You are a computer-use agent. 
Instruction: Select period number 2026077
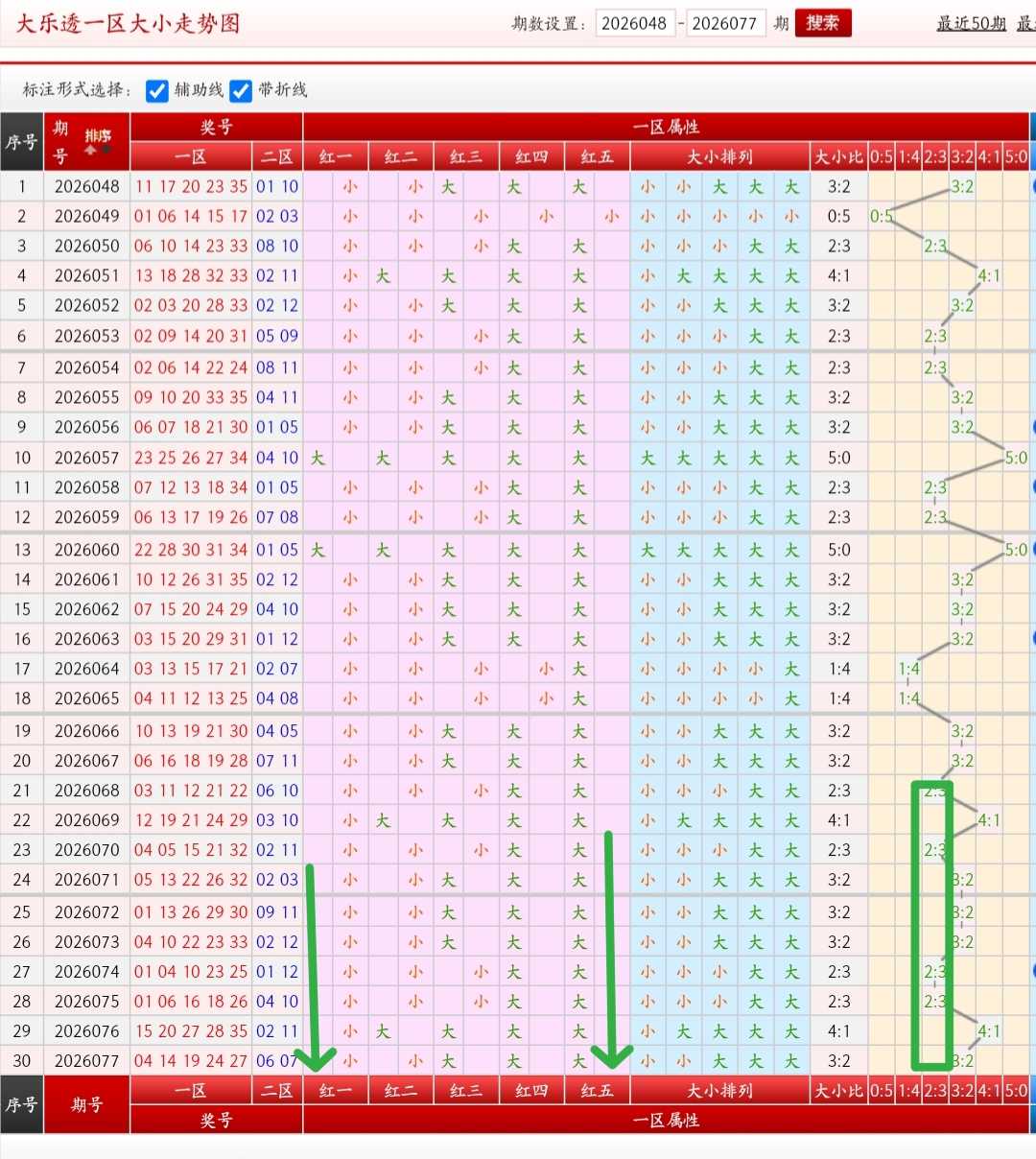[86, 1061]
